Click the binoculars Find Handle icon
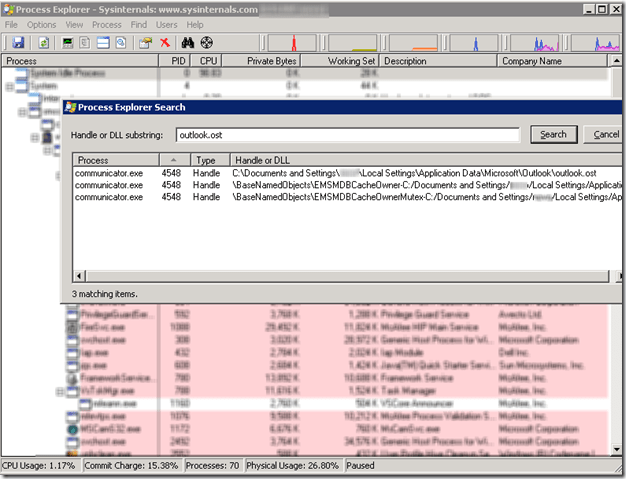Screen dimensions: 626x479 187,43
